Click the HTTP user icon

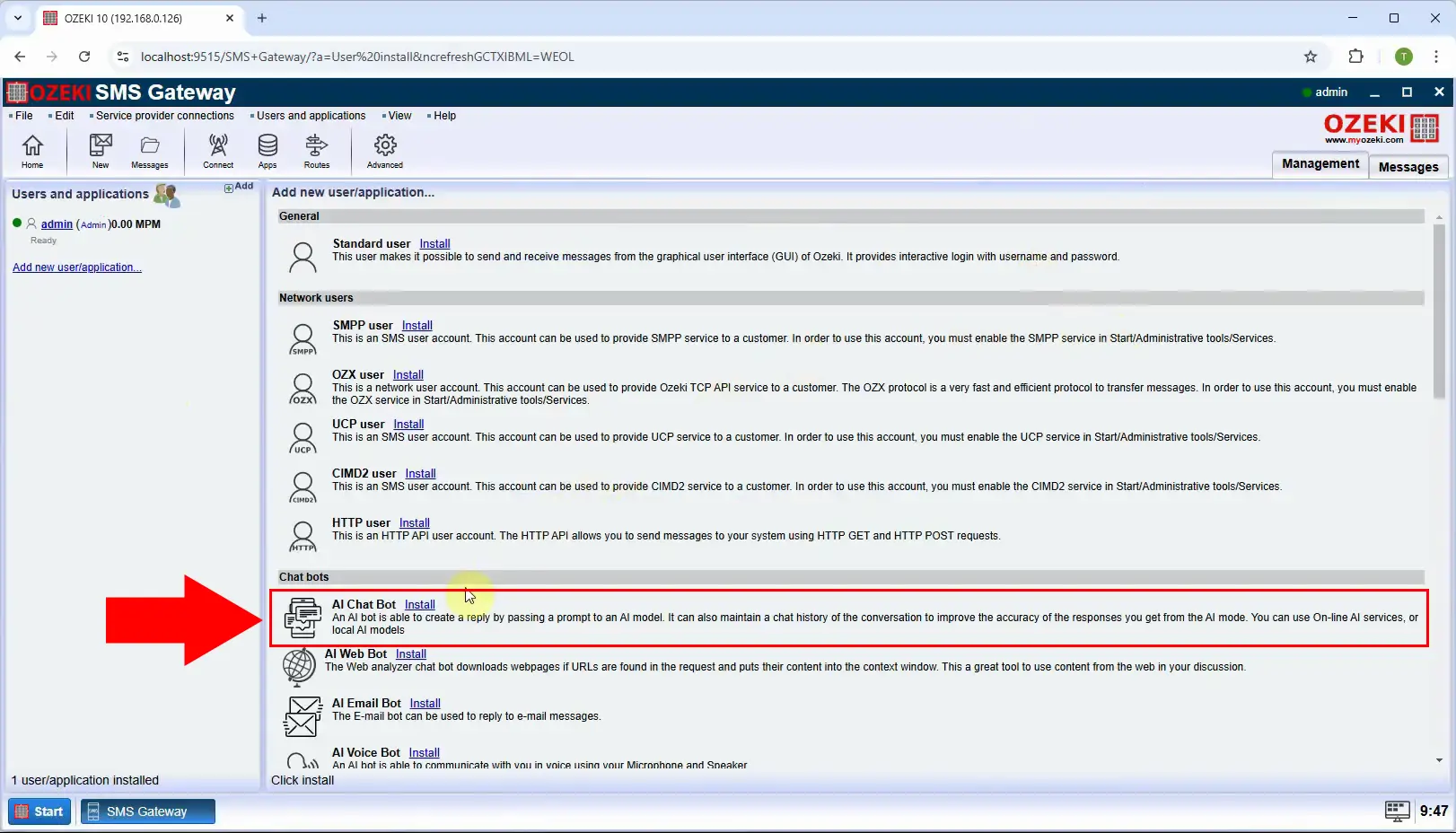303,537
